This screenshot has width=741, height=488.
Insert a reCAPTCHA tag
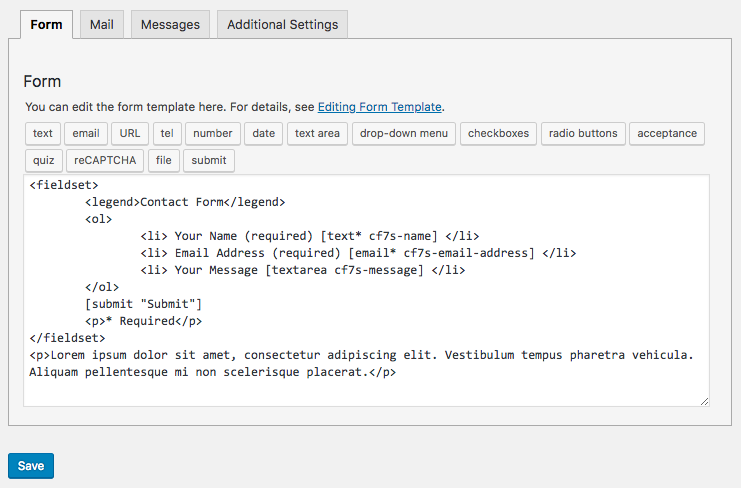click(x=105, y=161)
